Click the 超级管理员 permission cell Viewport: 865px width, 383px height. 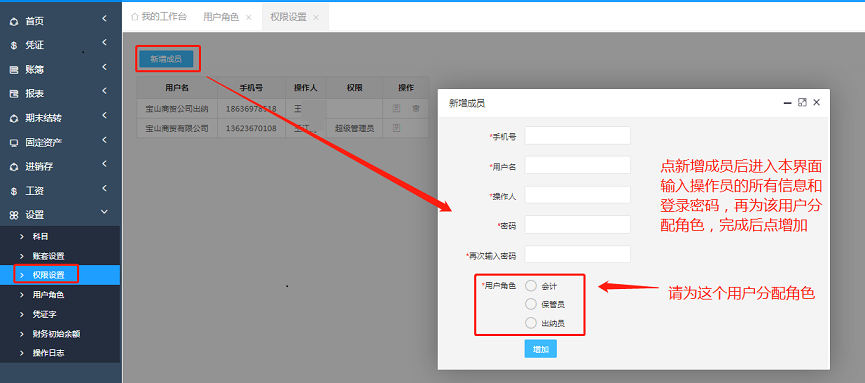pos(354,128)
